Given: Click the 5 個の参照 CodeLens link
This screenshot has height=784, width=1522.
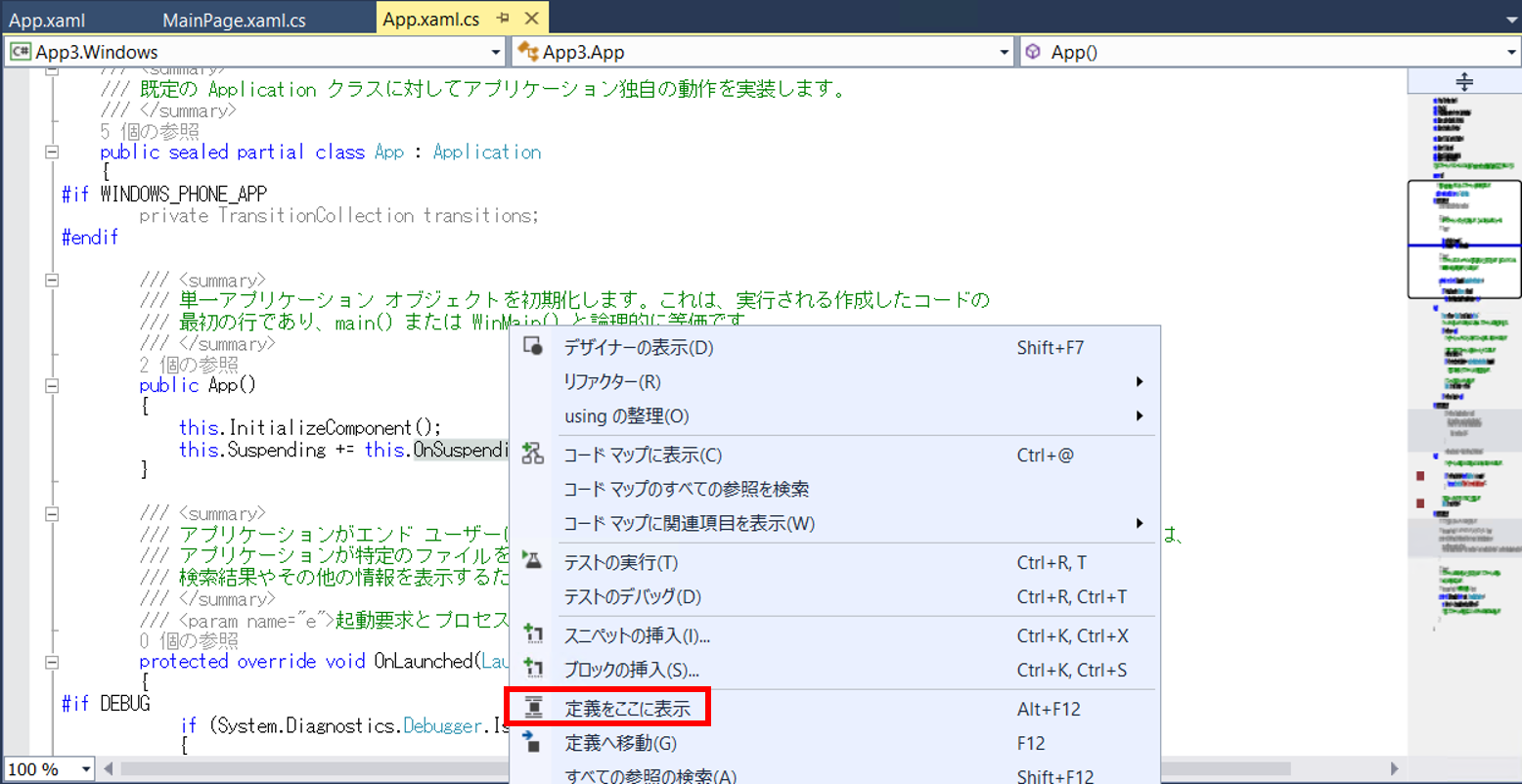Looking at the screenshot, I should [150, 131].
